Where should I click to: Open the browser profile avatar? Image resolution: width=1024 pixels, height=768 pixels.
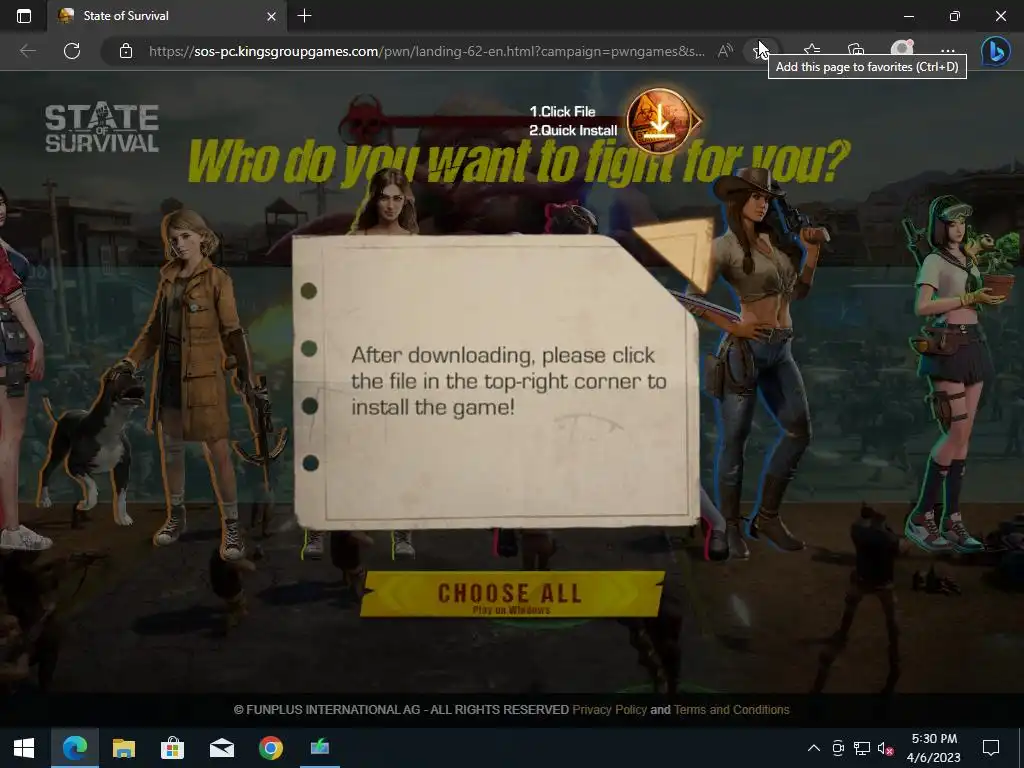[903, 51]
